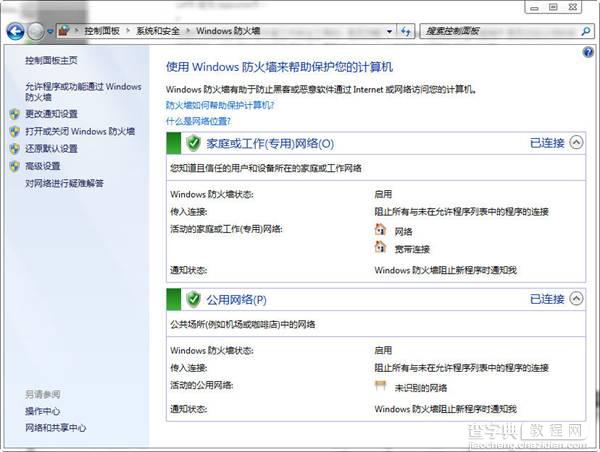Click the Control Panel icon in address bar

64,31
